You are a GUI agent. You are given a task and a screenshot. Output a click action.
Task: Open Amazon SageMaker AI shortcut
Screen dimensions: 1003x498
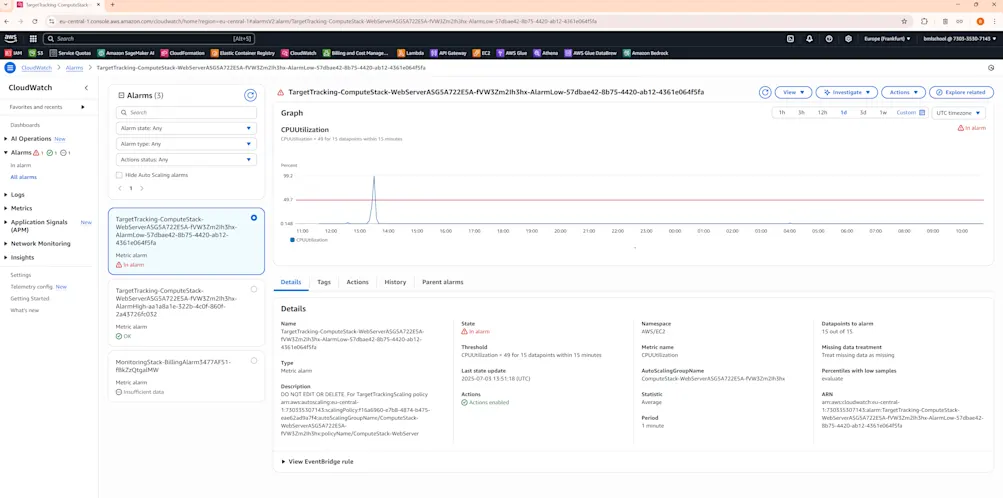pyautogui.click(x=126, y=53)
